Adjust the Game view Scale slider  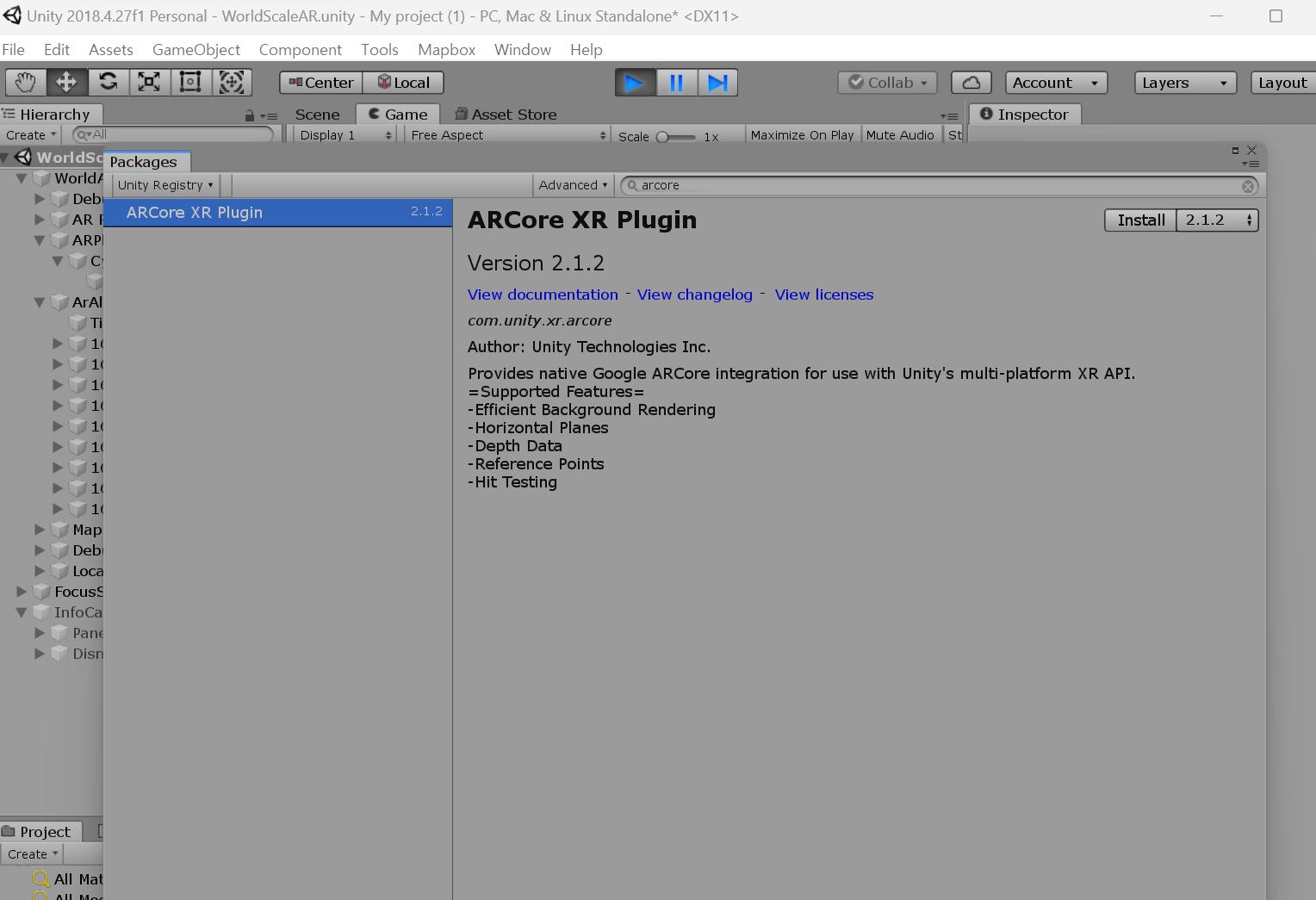[x=676, y=137]
